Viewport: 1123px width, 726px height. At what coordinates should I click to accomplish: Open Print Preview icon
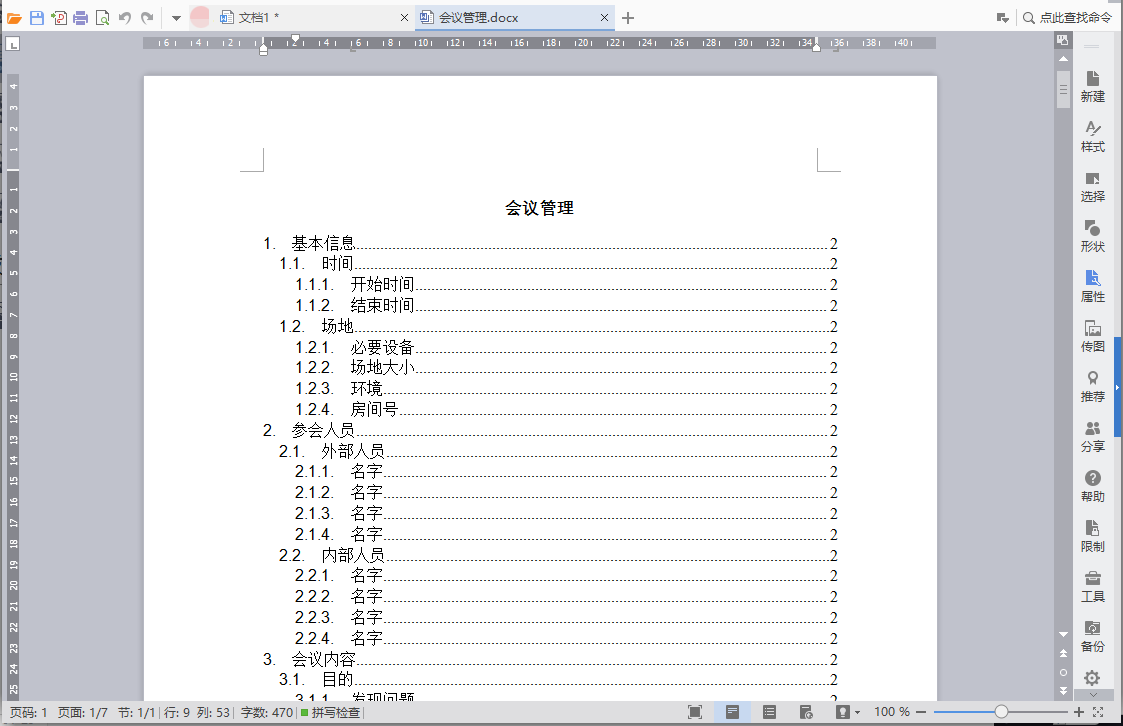click(x=102, y=18)
